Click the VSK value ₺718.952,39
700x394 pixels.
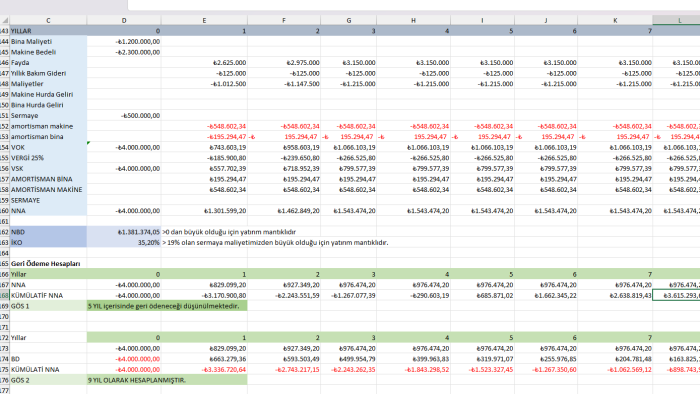coord(284,169)
